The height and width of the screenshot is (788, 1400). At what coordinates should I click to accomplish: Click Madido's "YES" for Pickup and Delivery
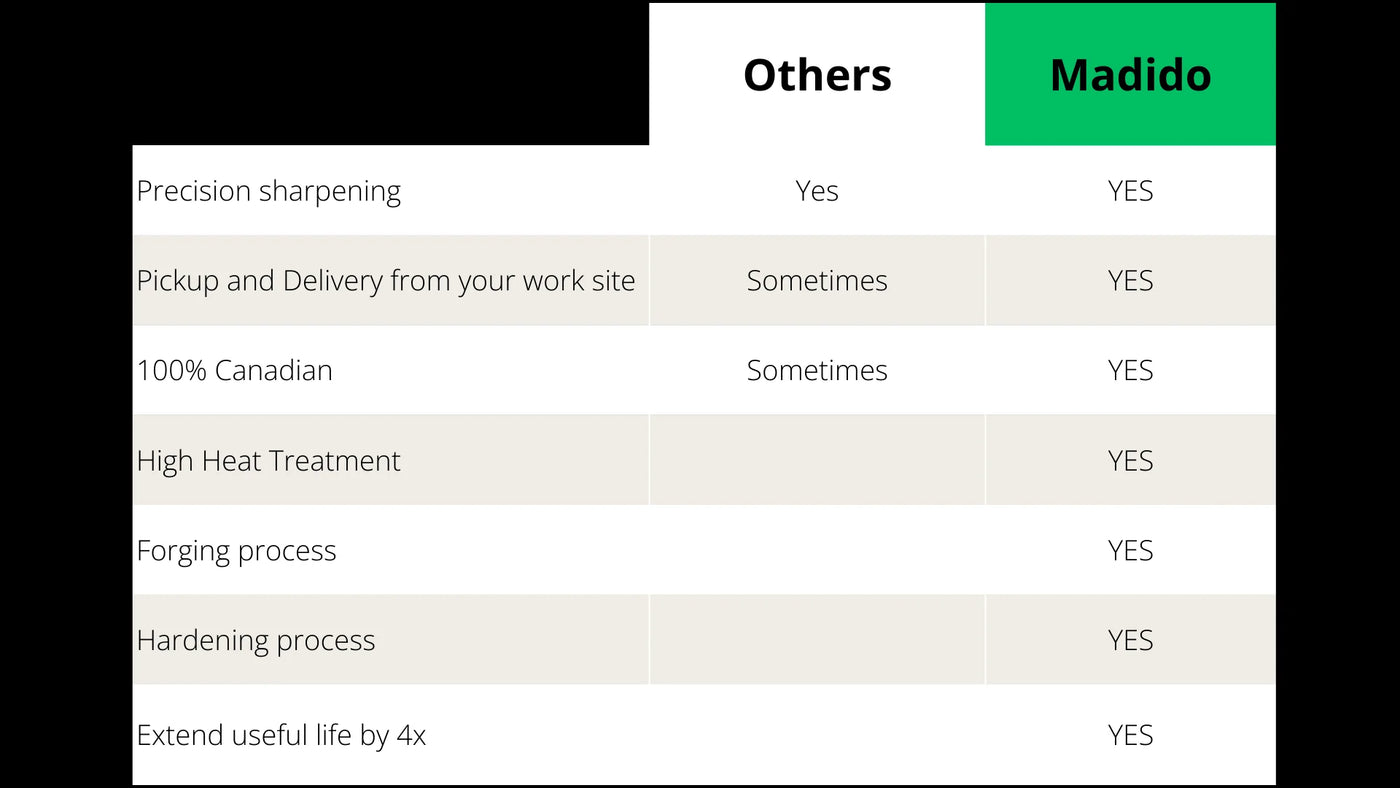point(1130,281)
